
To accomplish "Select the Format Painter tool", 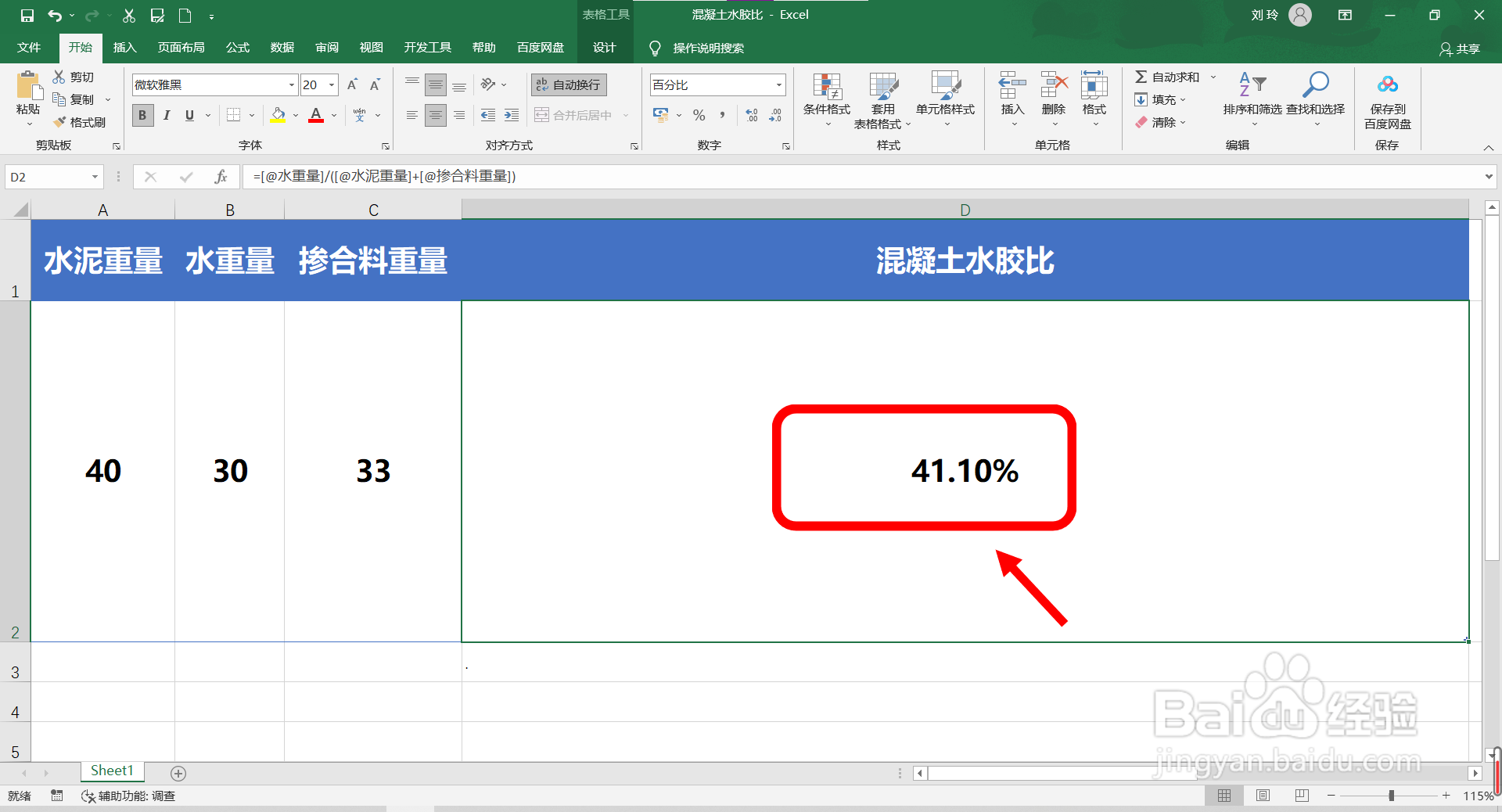I will click(81, 121).
